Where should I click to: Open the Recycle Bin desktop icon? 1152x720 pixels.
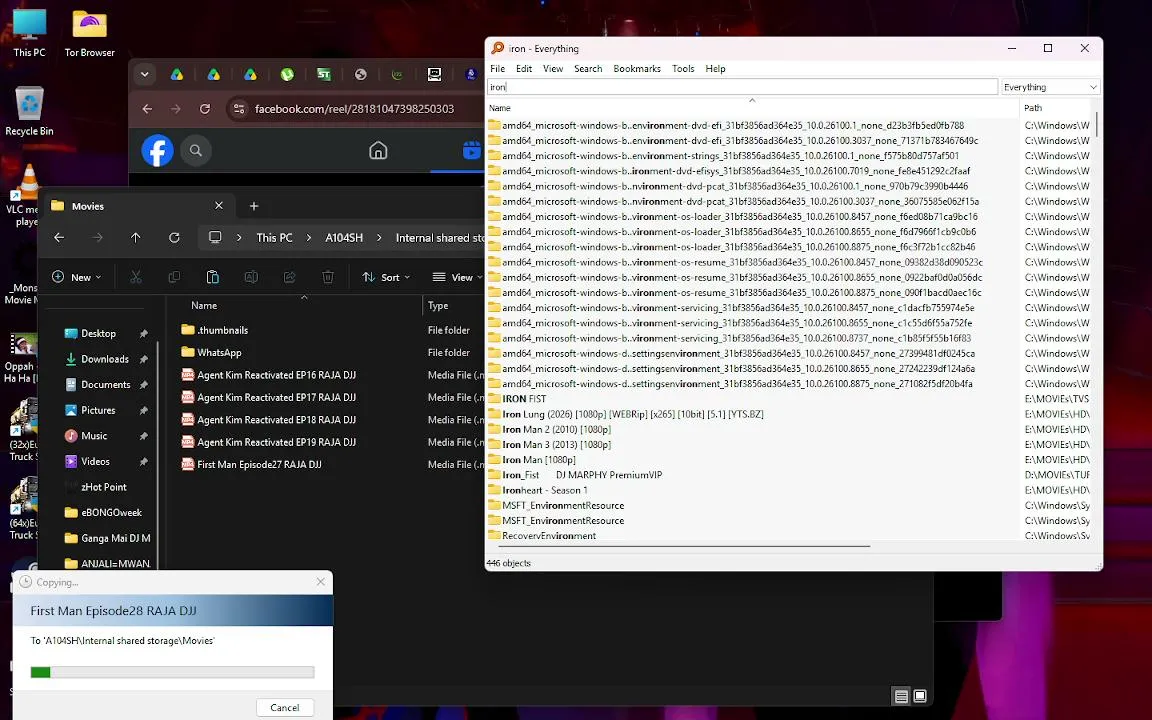point(29,112)
